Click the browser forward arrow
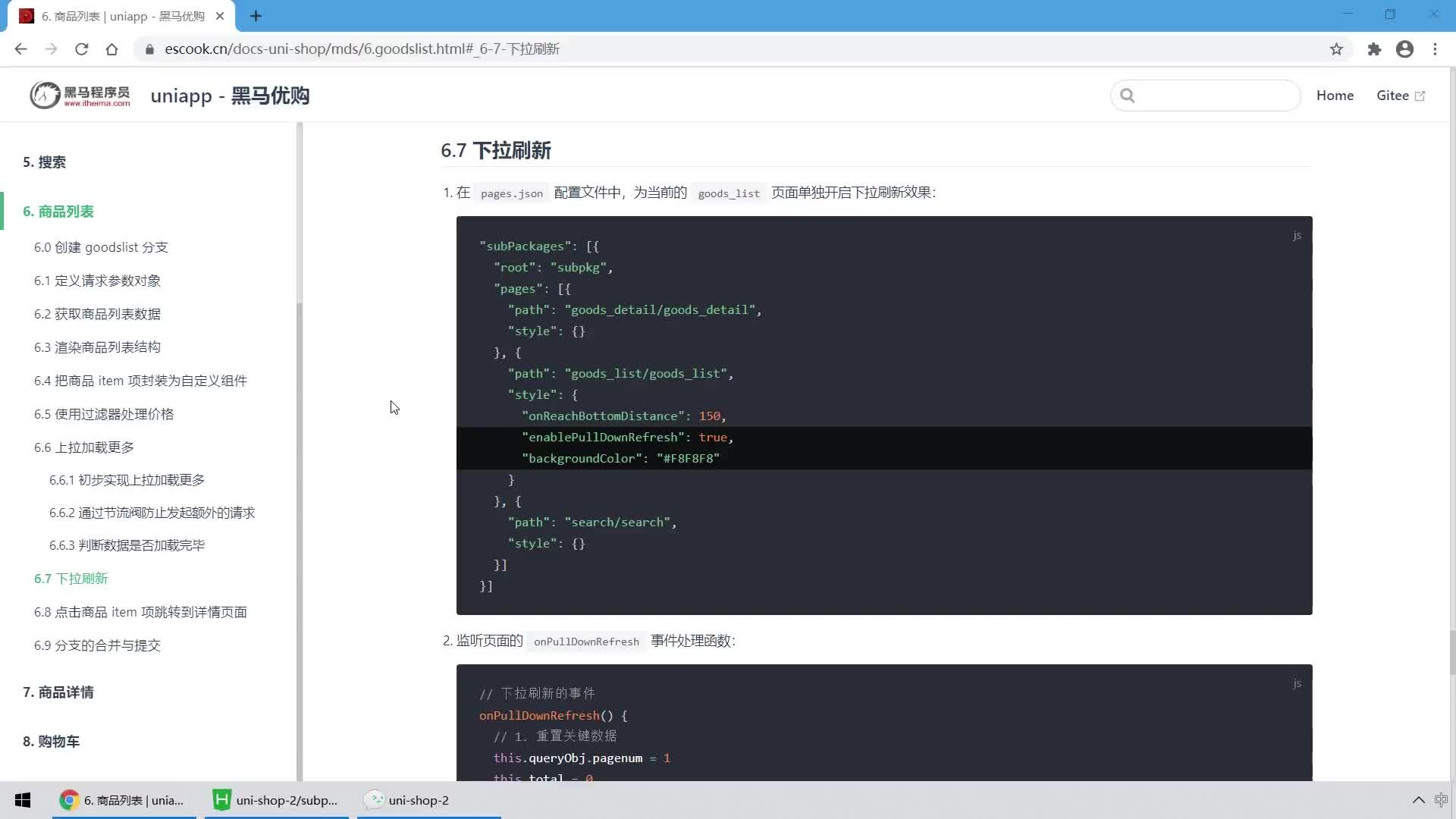This screenshot has height=819, width=1456. coord(51,49)
